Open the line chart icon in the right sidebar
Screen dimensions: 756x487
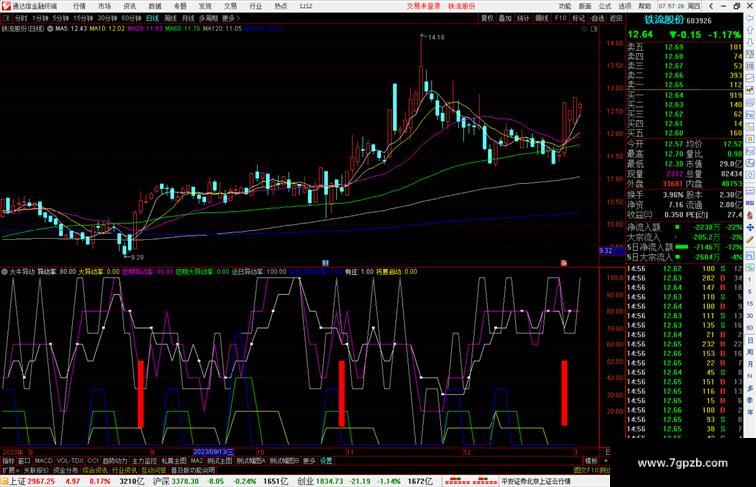click(x=750, y=78)
